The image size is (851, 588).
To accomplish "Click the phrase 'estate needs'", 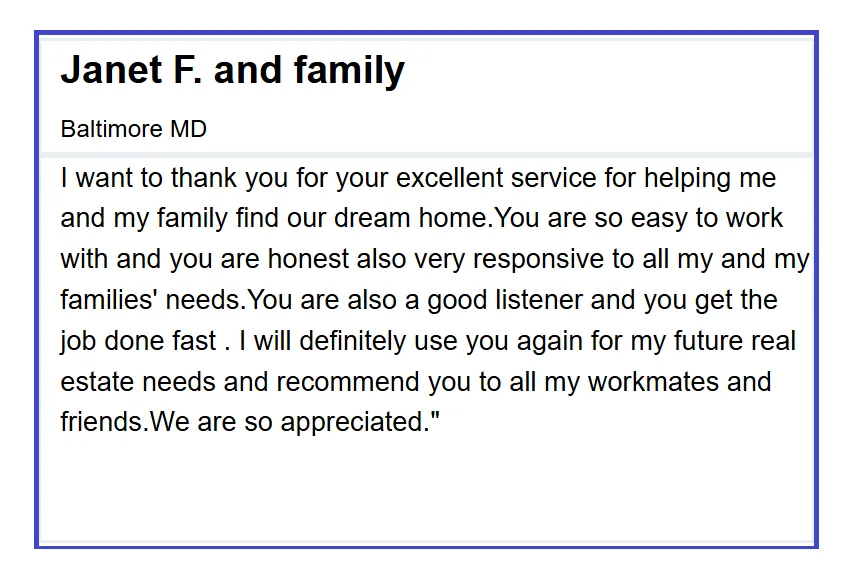I will pyautogui.click(x=138, y=382).
